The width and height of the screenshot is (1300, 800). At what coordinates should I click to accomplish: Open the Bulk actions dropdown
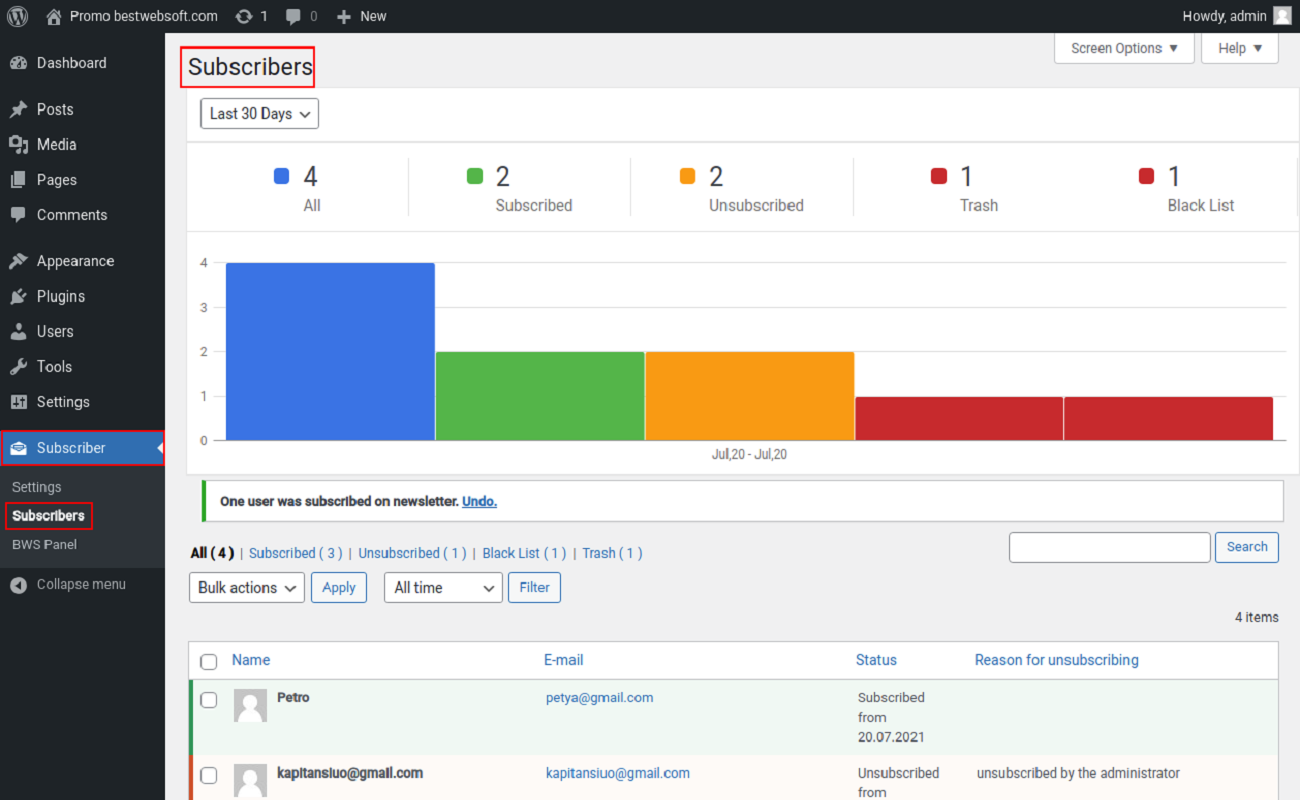coord(247,587)
